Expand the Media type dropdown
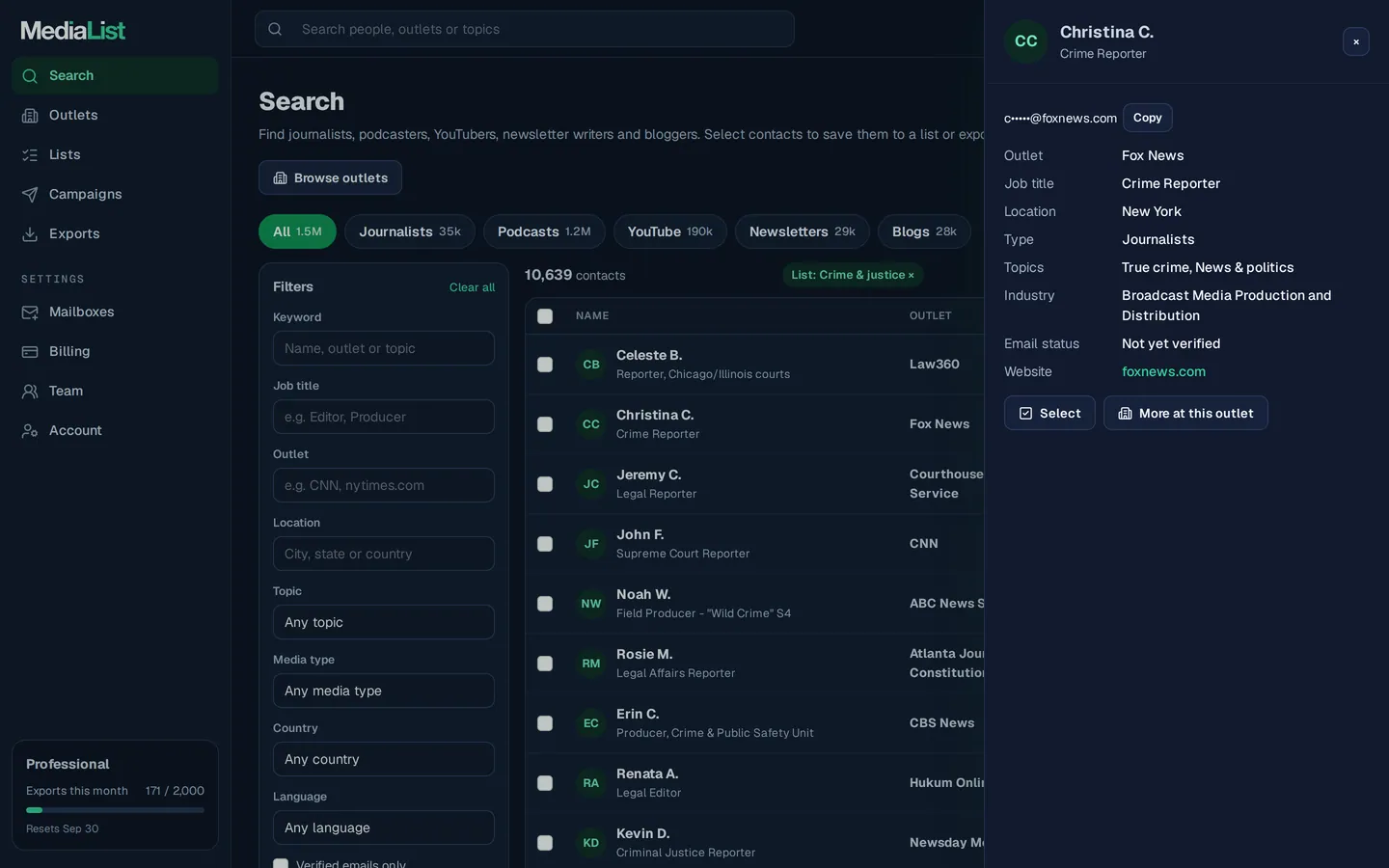Screen dimensions: 1389x868 (x=384, y=691)
